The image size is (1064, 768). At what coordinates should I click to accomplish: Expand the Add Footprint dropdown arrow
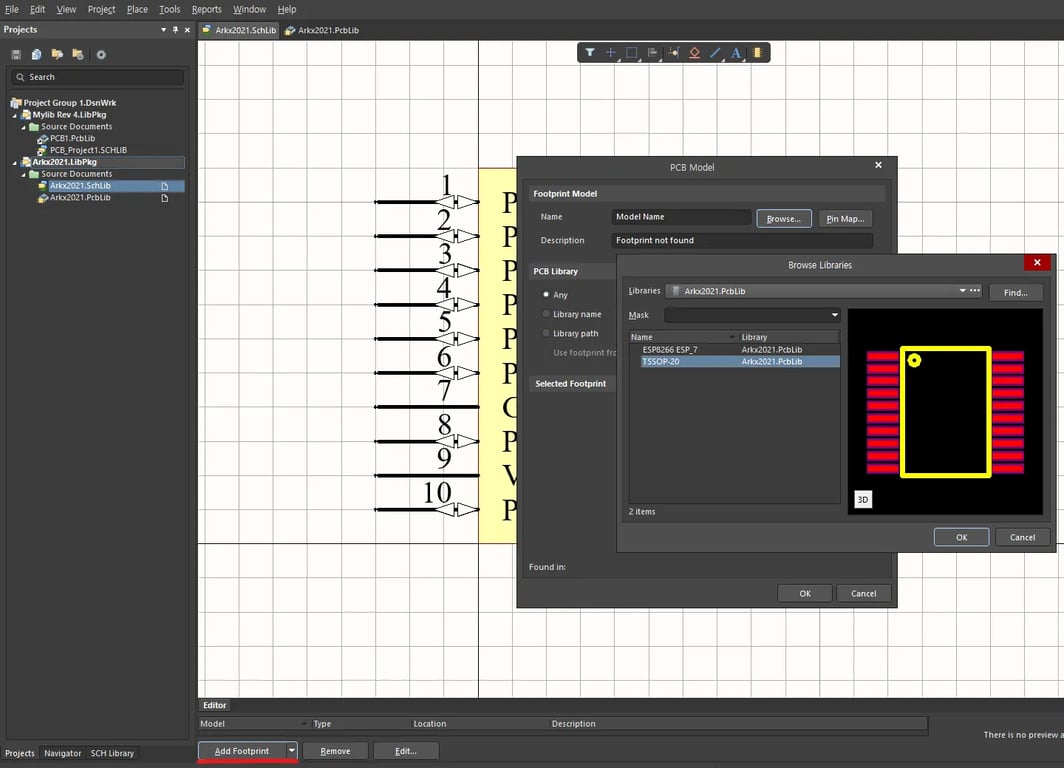coord(293,750)
